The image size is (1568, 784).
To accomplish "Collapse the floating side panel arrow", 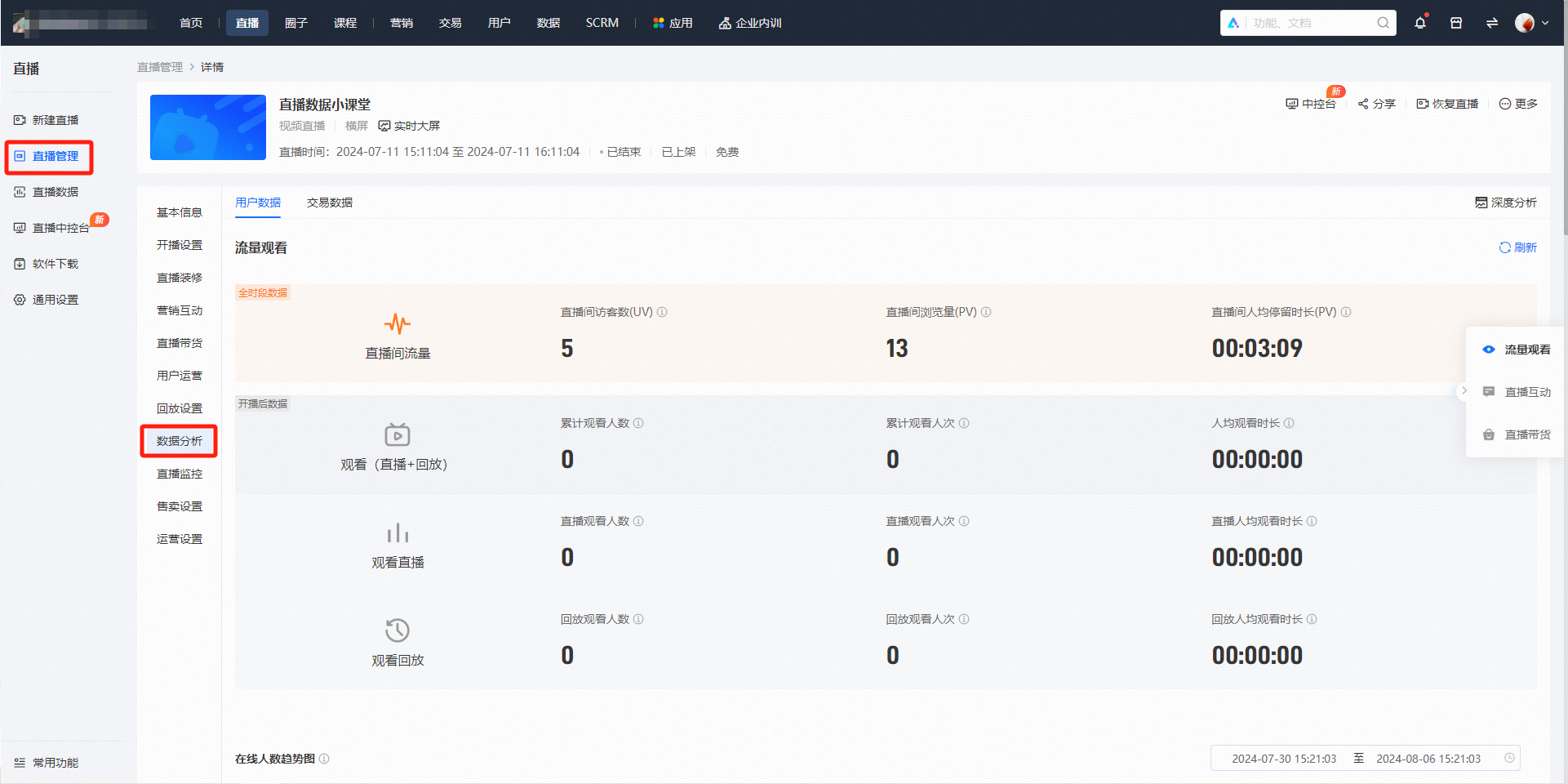I will point(1464,391).
